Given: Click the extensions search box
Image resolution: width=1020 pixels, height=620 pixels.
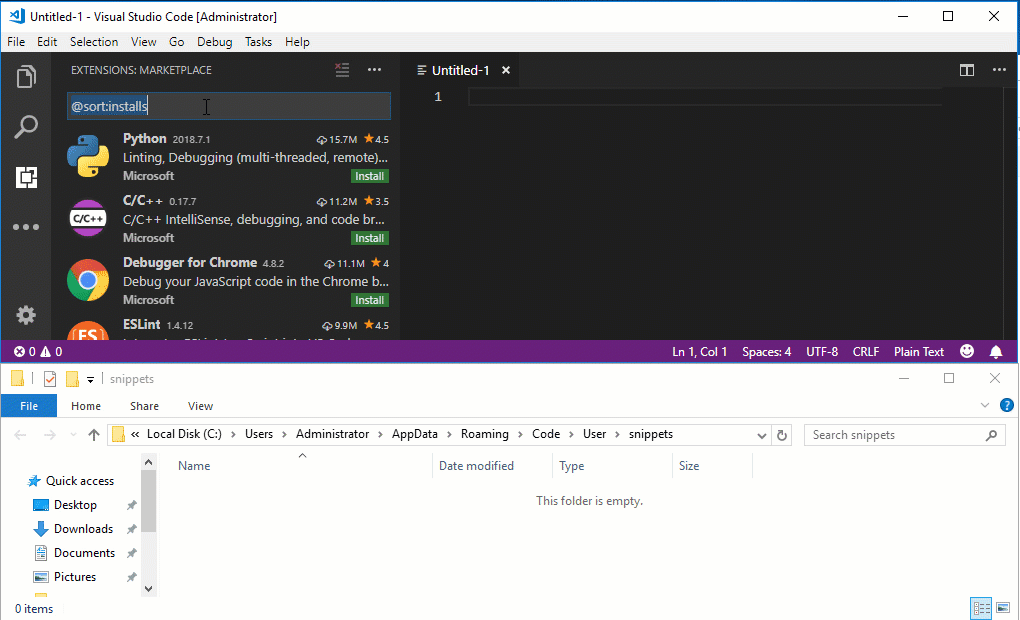Looking at the screenshot, I should [229, 106].
